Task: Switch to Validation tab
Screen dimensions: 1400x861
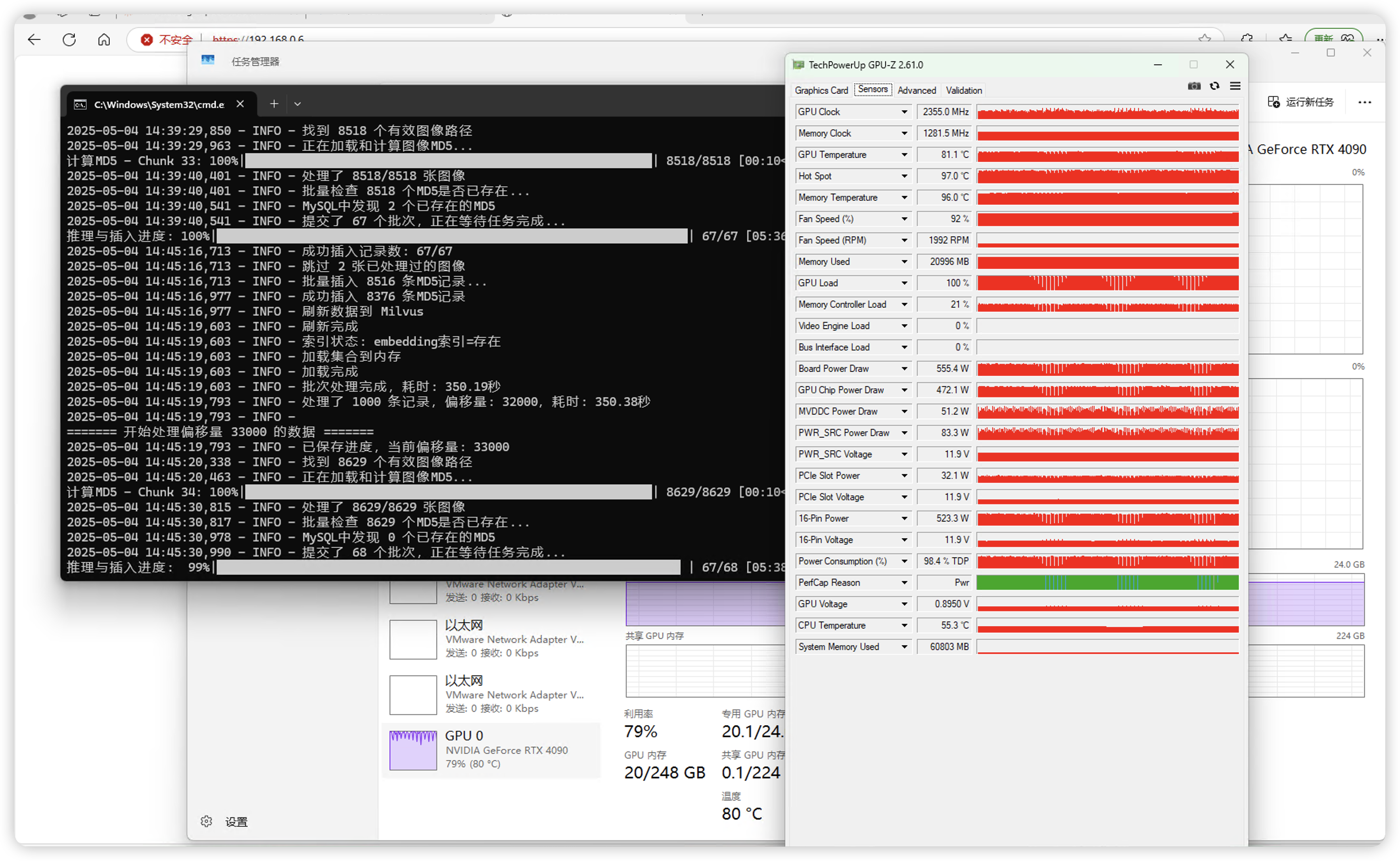Action: [x=964, y=90]
